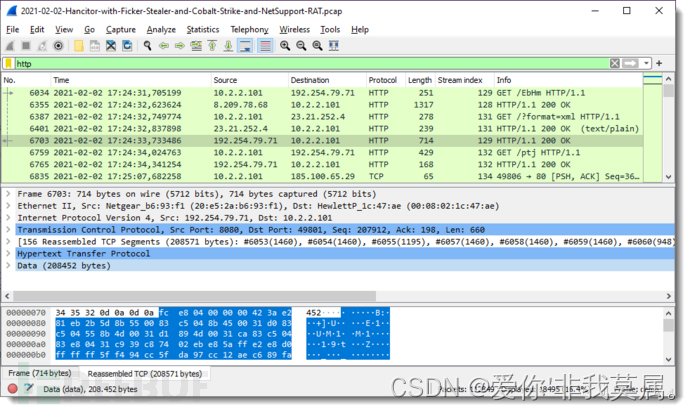Jump to the first packet icon
The width and height of the screenshot is (690, 411).
212,46
